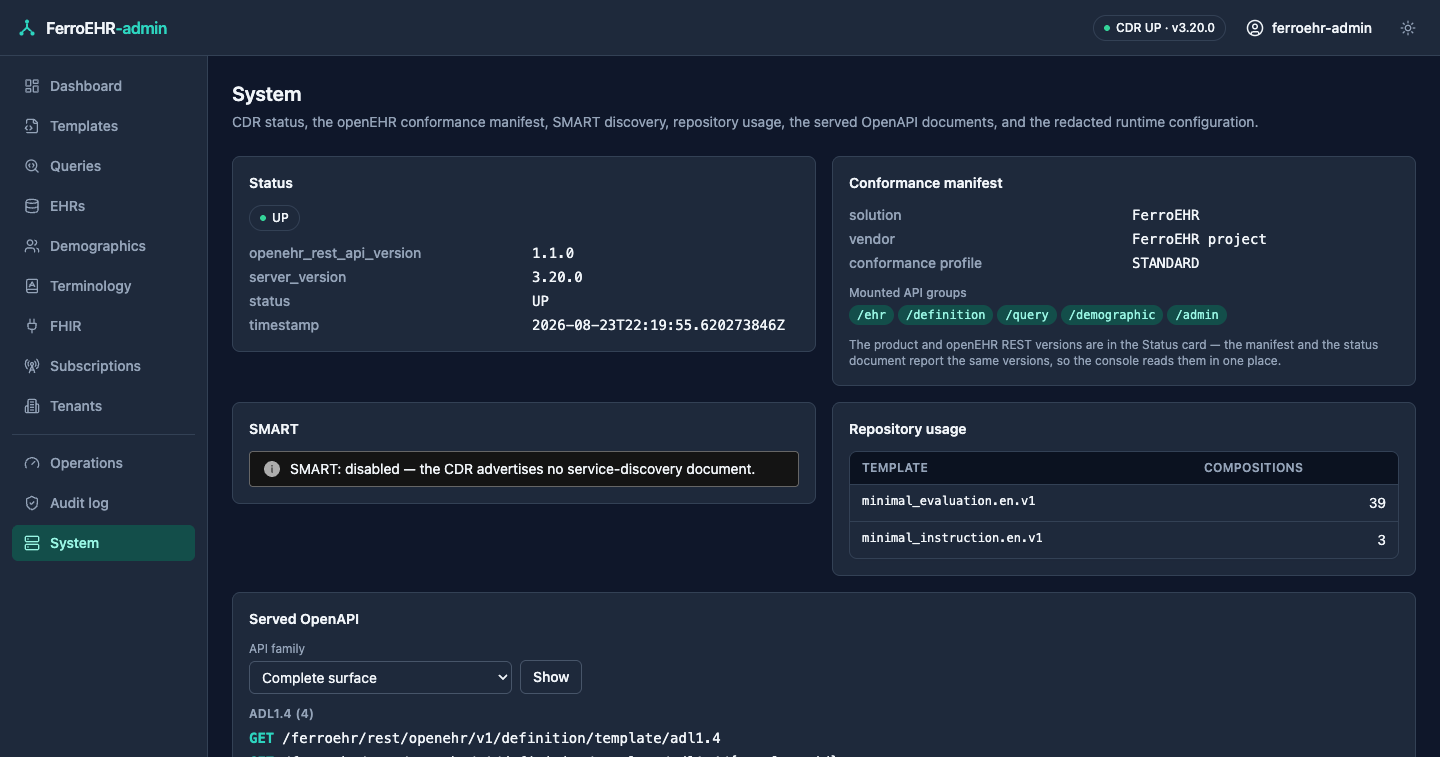Navigate to EHRs
Viewport: 1440px width, 757px height.
(103, 206)
